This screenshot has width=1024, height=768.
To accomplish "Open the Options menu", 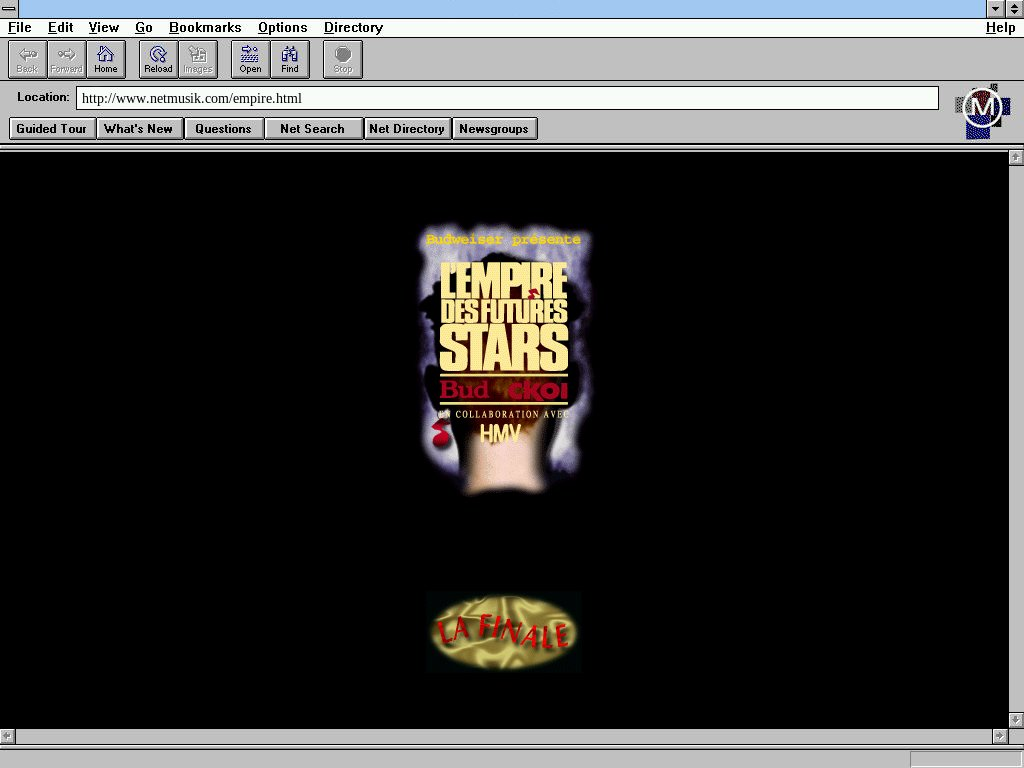I will [x=282, y=28].
